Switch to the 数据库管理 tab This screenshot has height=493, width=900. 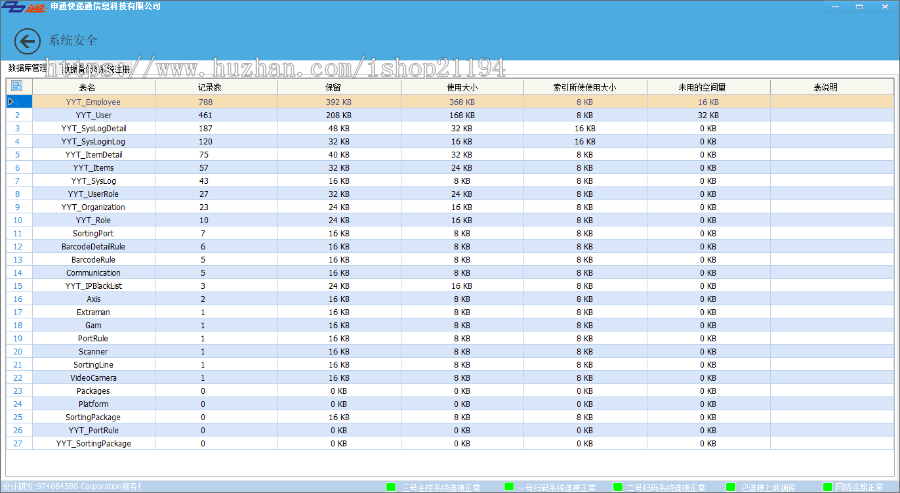(x=28, y=69)
